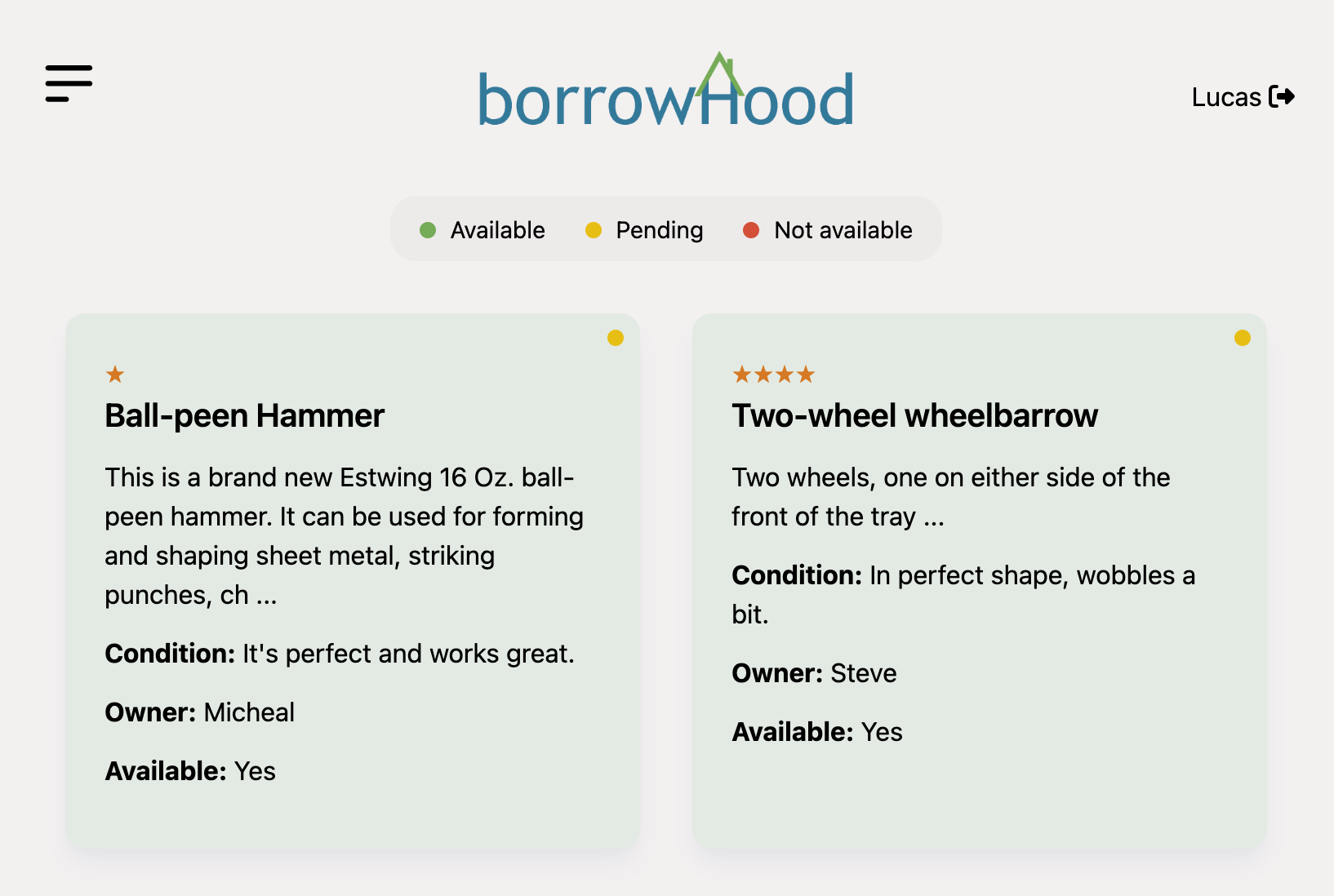Toggle the pending status dot on wheelbarrow card
1334x896 pixels.
tap(1243, 337)
